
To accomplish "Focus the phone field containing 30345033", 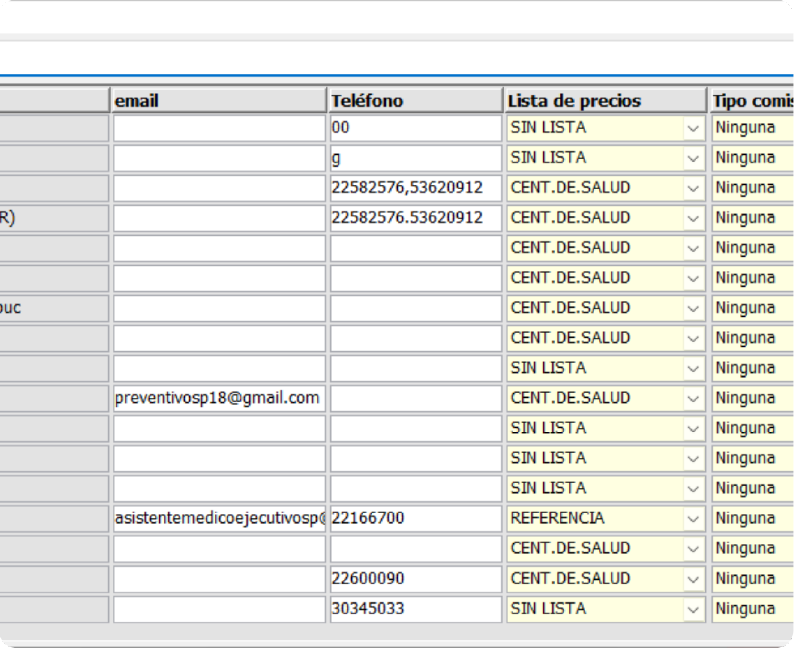I will click(x=415, y=609).
